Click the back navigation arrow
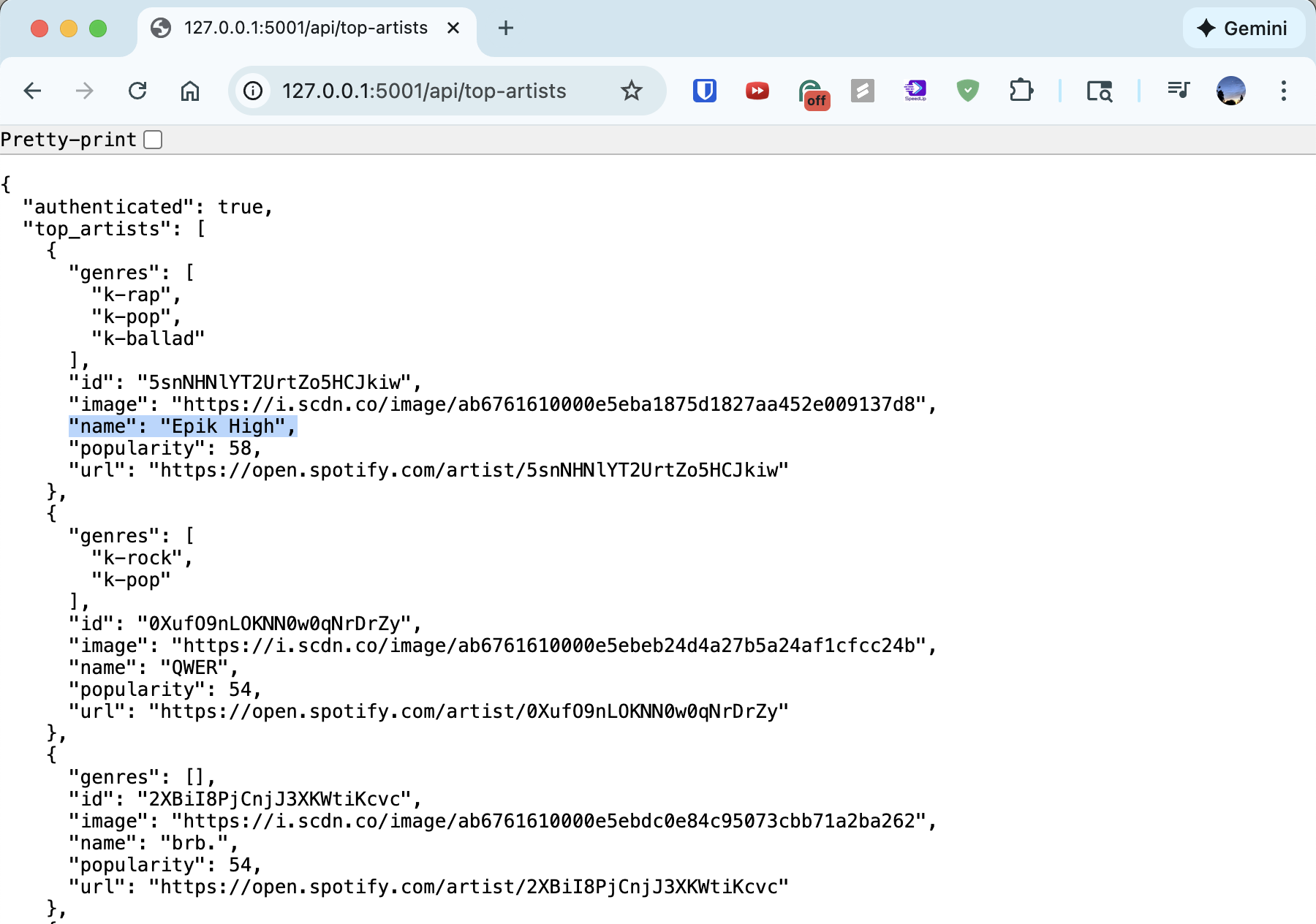Viewport: 1316px width, 924px height. pyautogui.click(x=31, y=91)
